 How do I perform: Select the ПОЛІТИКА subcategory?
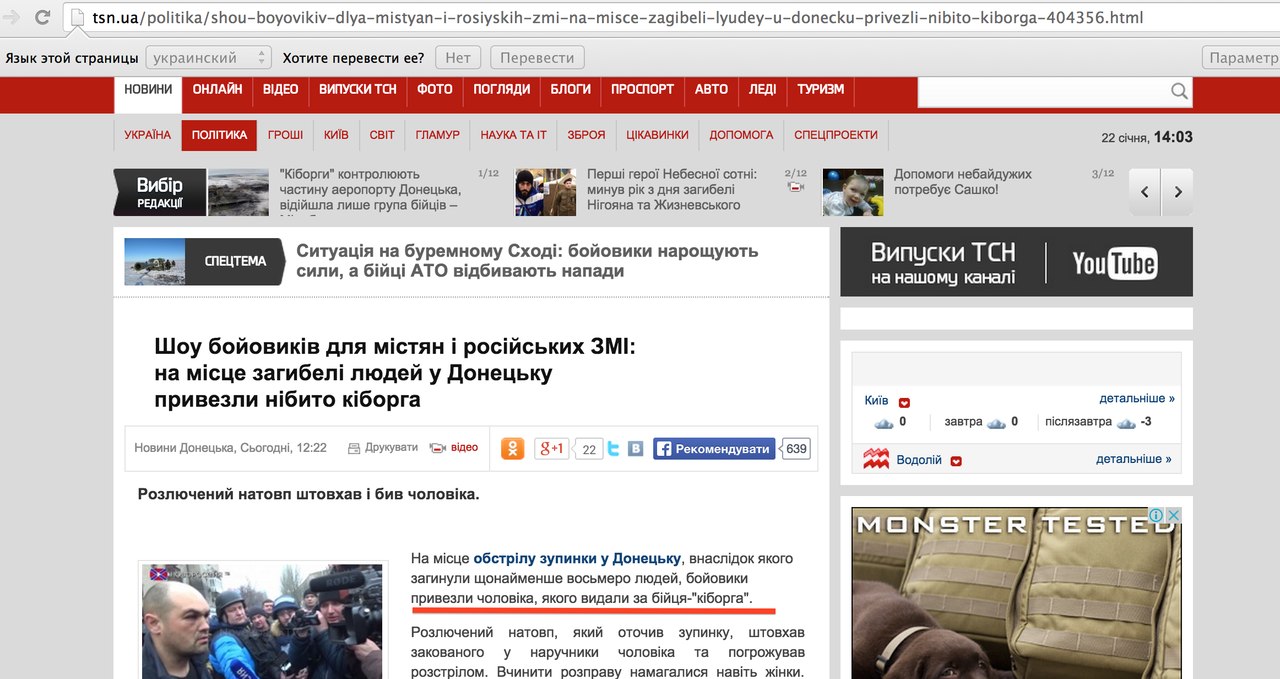219,135
